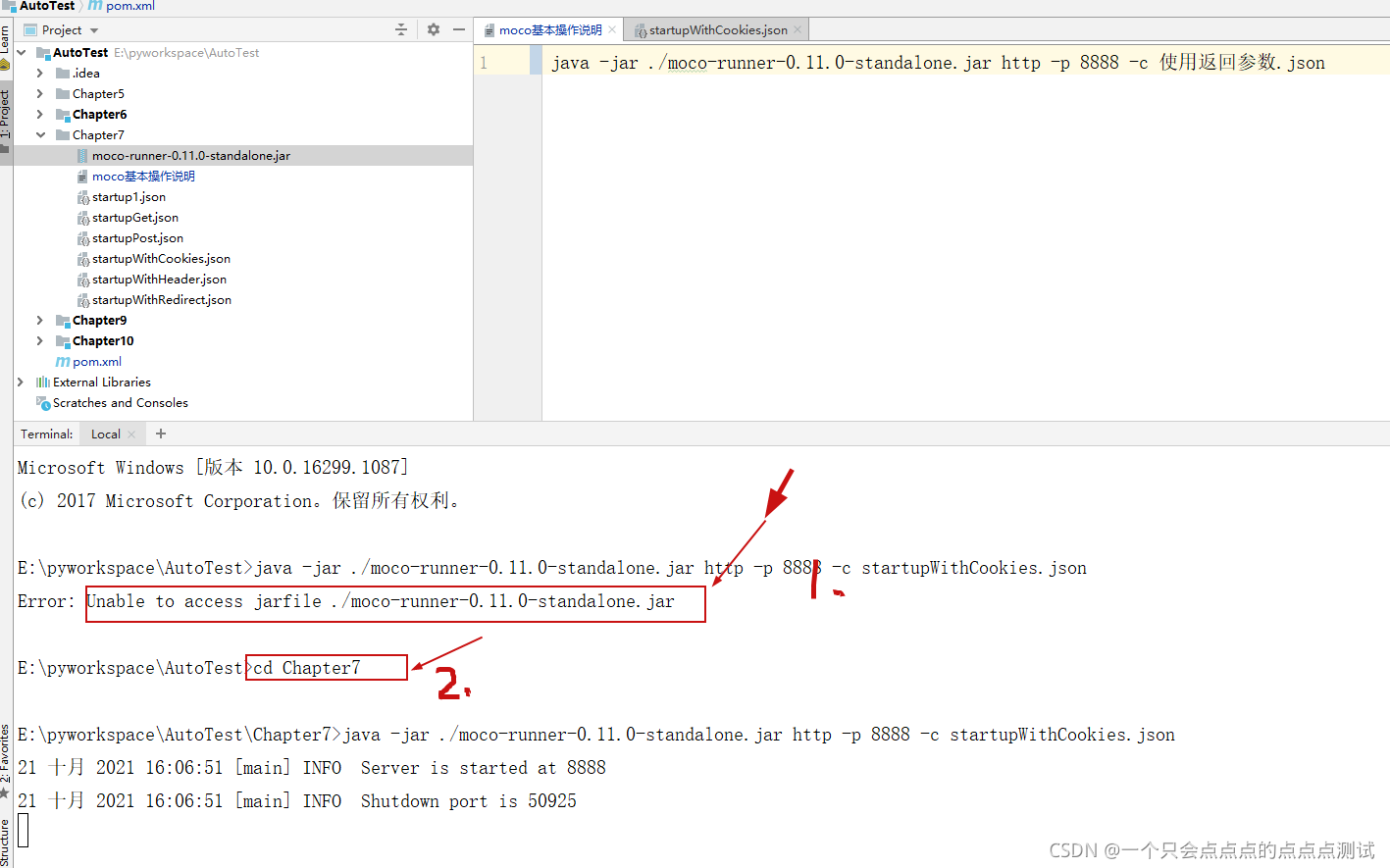Open the Structure tool window sidebar tab
The height and width of the screenshot is (868, 1390).
[6, 842]
